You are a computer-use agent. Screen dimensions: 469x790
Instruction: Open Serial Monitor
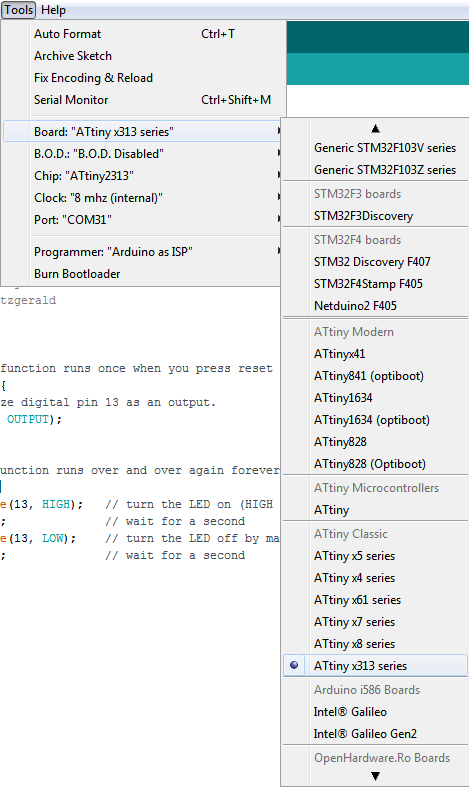144,100
